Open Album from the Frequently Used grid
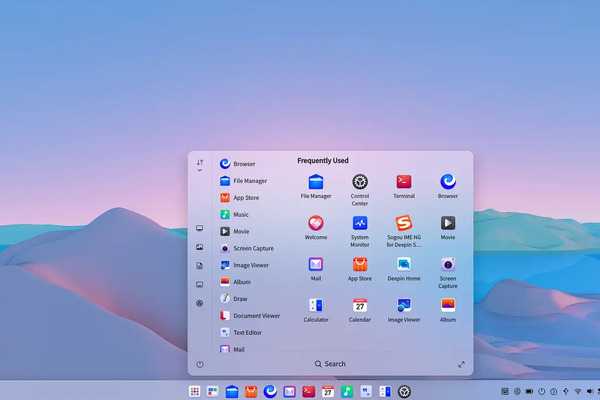Screen dimensions: 600x400 pyautogui.click(x=448, y=310)
